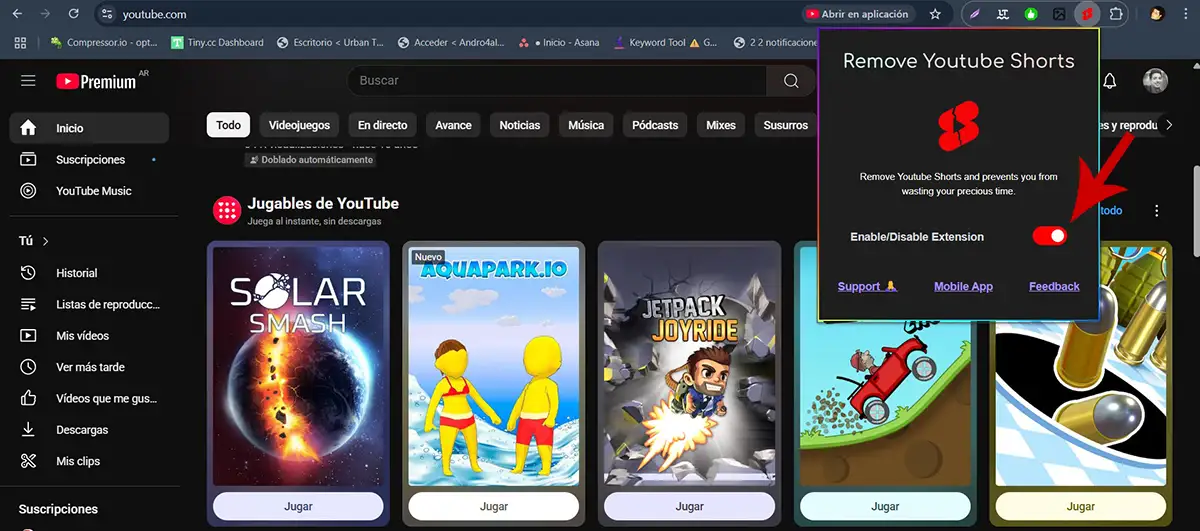Viewport: 1200px width, 531px height.
Task: Click the Buscar search field
Action: pyautogui.click(x=555, y=81)
